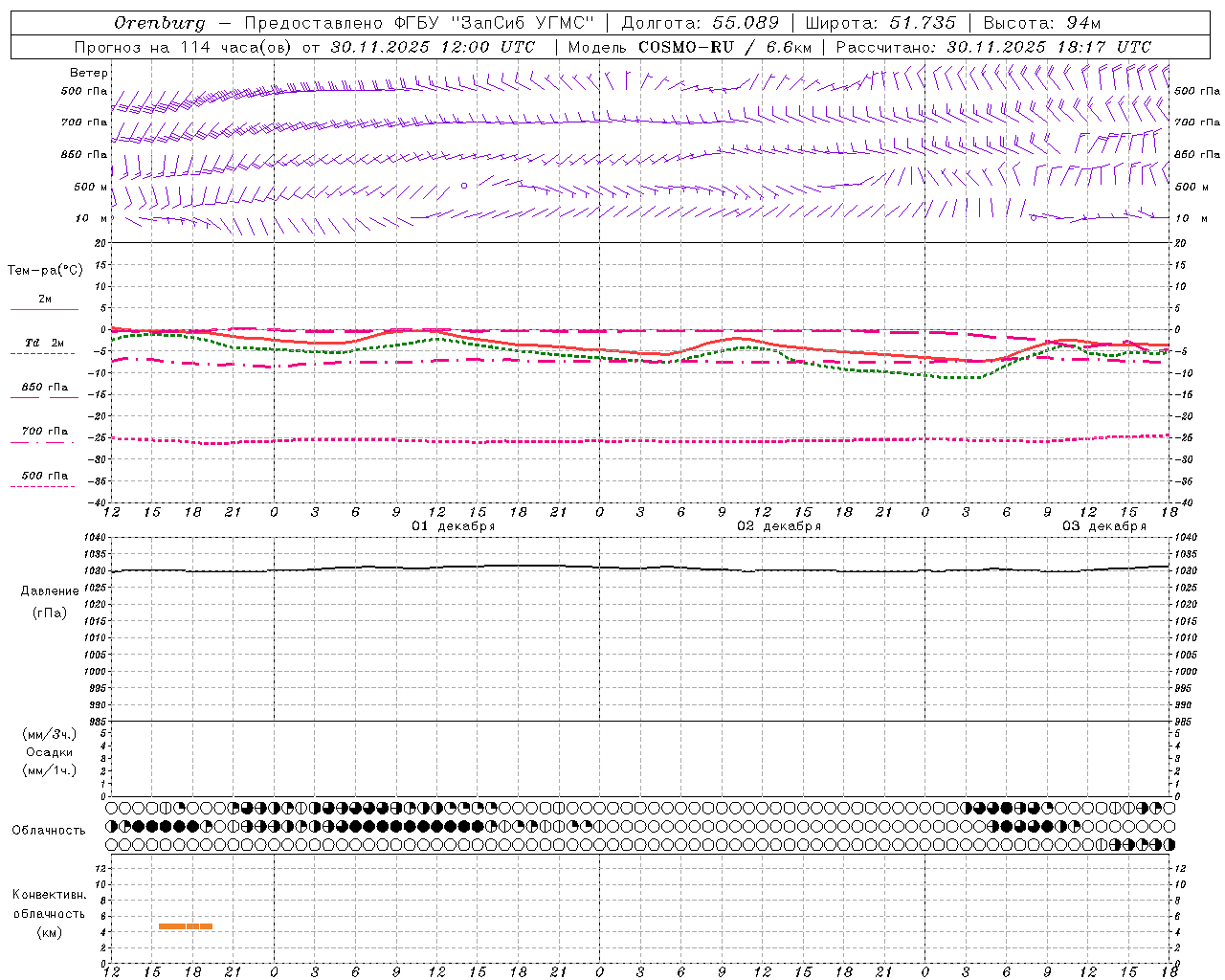The width and height of the screenshot is (1225, 980).
Task: Click the "Долгота: 55.089" value
Action: click(x=700, y=23)
